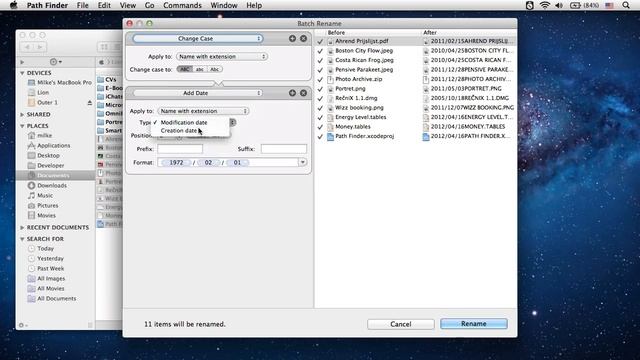Image resolution: width=640 pixels, height=360 pixels.
Task: Open the date Format token dropdown arrow
Action: (x=302, y=162)
